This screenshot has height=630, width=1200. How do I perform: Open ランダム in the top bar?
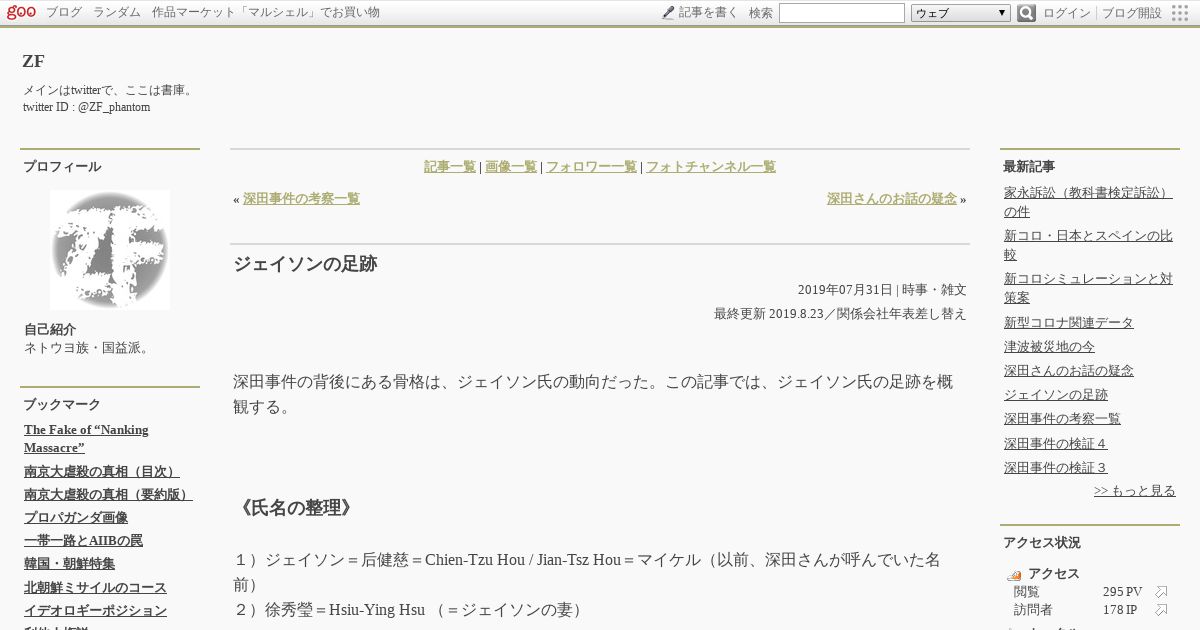[117, 13]
